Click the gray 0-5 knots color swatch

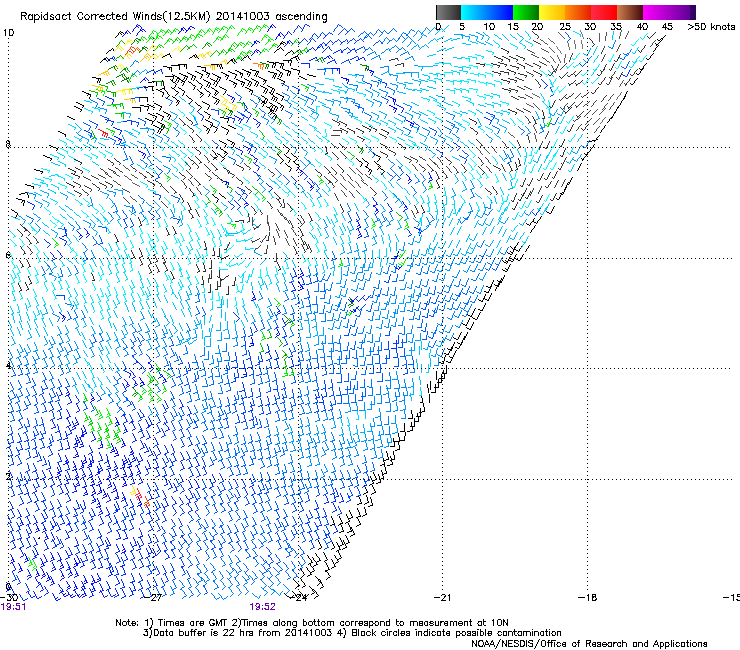tap(448, 12)
